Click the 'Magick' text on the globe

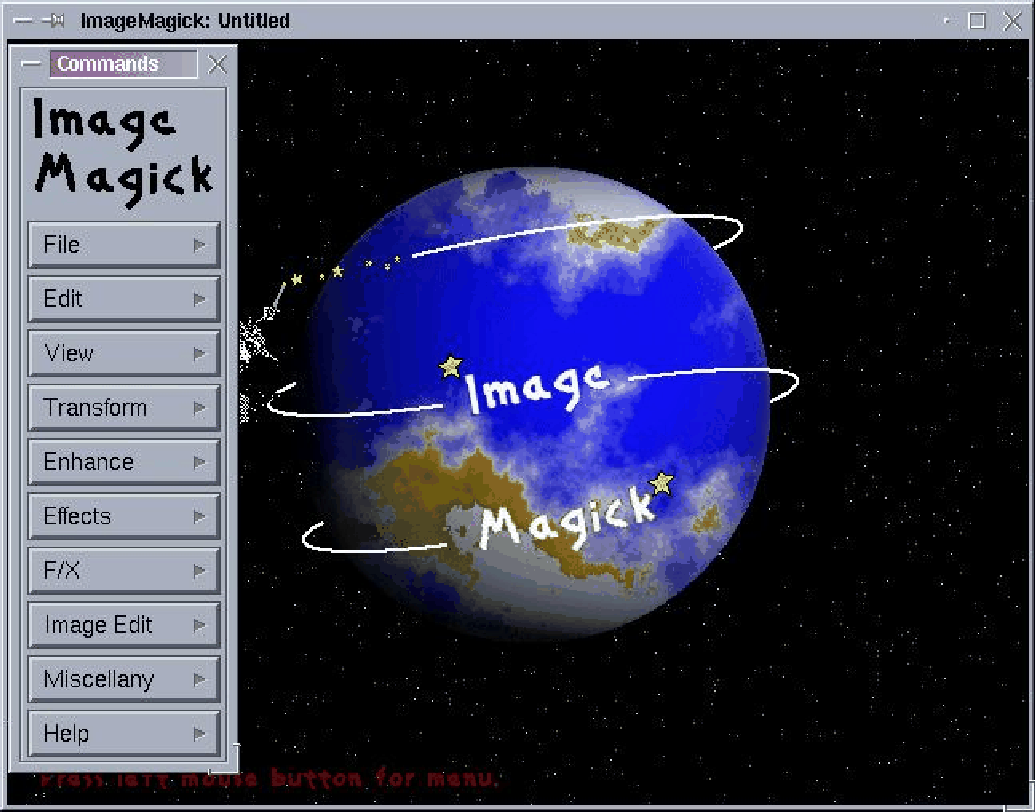(x=566, y=519)
